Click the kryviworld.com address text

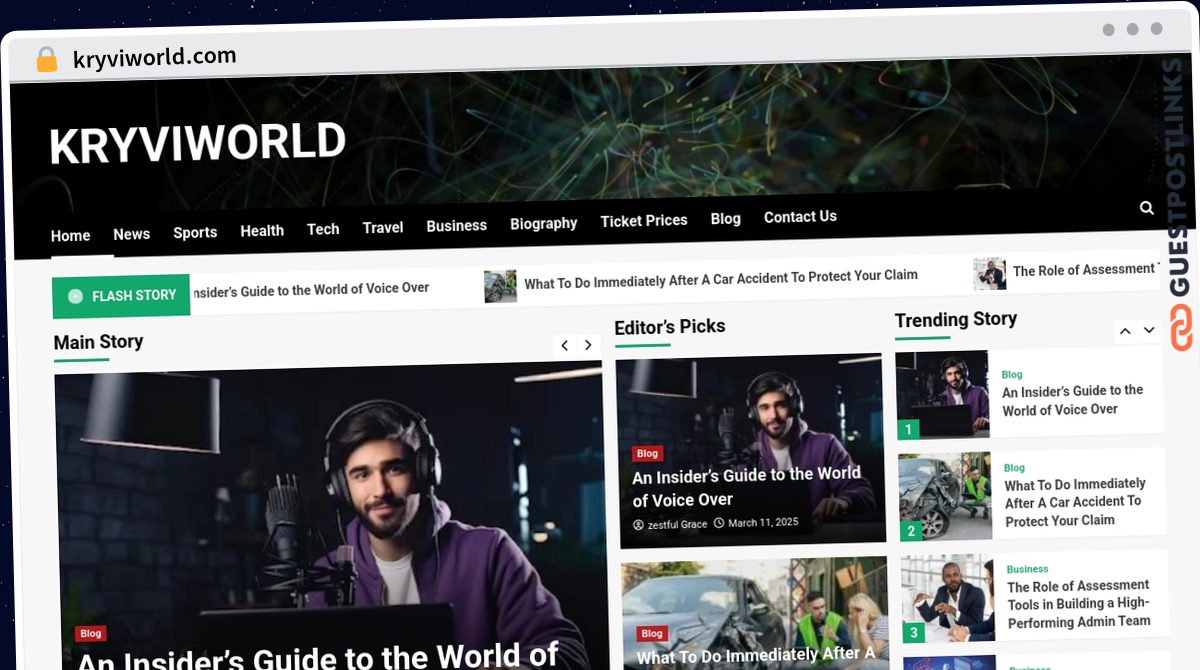point(155,58)
